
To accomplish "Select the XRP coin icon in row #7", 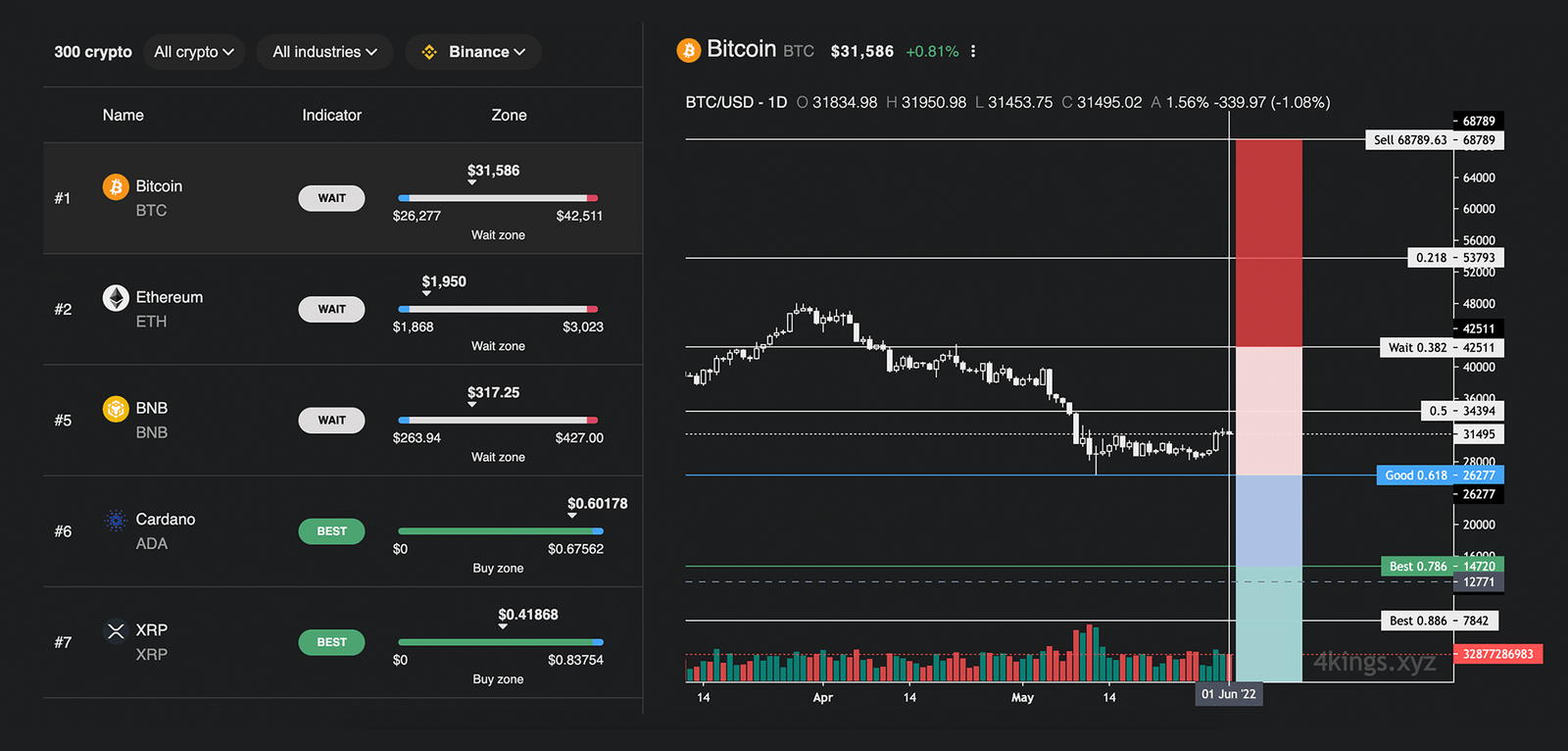I will click(116, 630).
